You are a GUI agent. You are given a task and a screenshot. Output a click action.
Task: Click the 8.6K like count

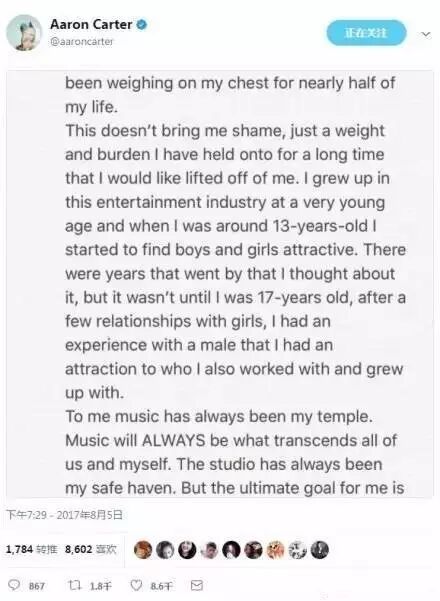tap(161, 586)
